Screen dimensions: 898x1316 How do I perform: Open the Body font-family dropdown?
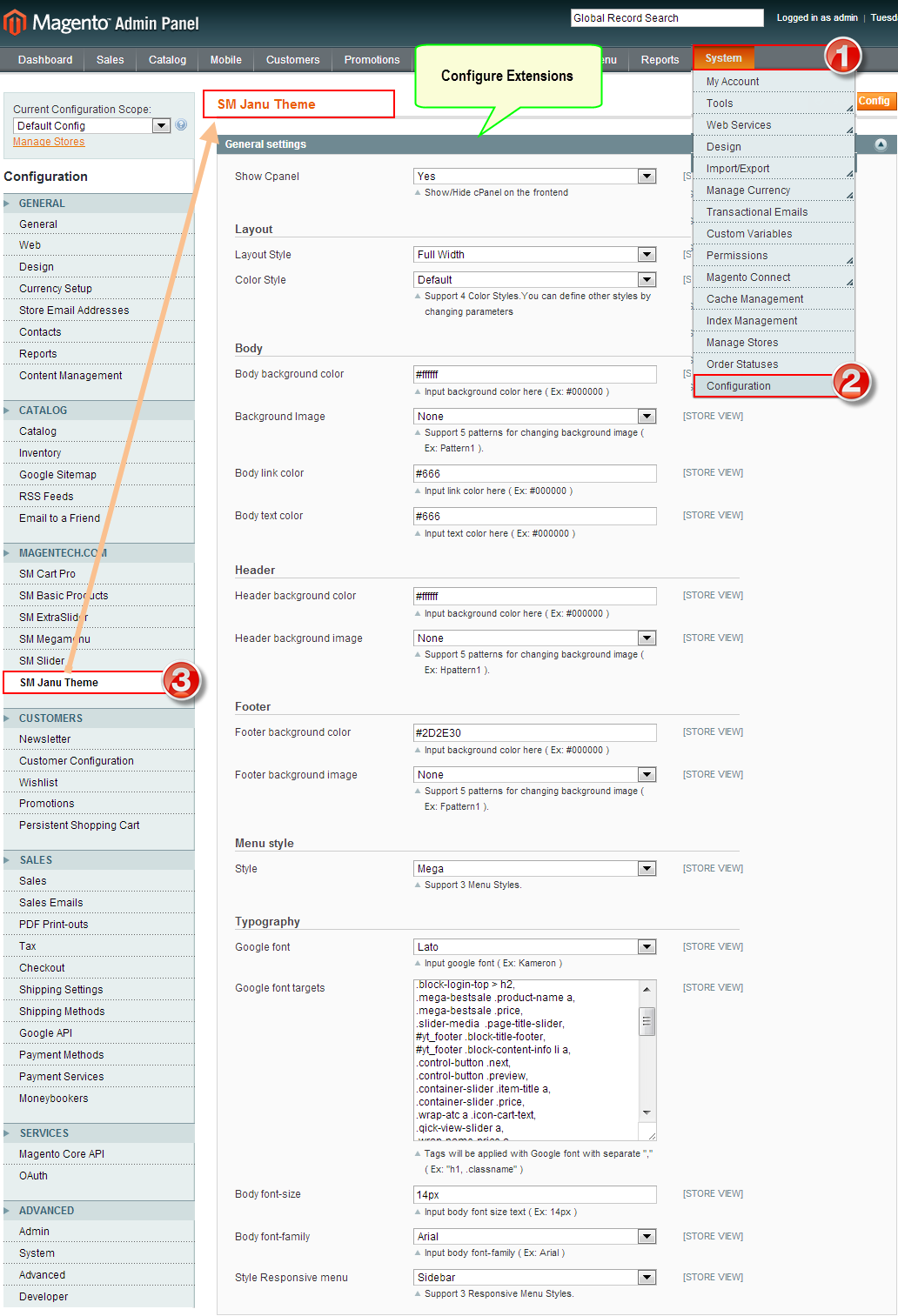point(534,1237)
